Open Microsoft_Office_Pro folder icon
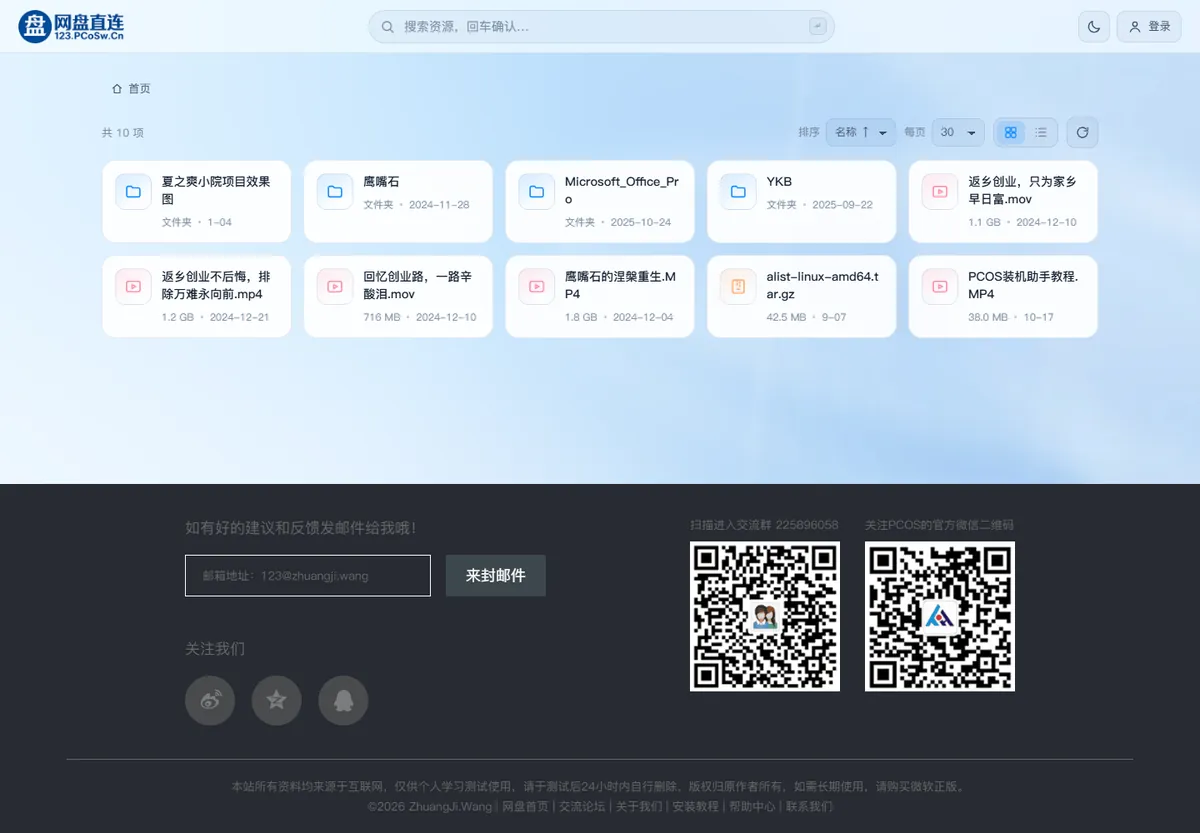The image size is (1200, 833). point(536,191)
